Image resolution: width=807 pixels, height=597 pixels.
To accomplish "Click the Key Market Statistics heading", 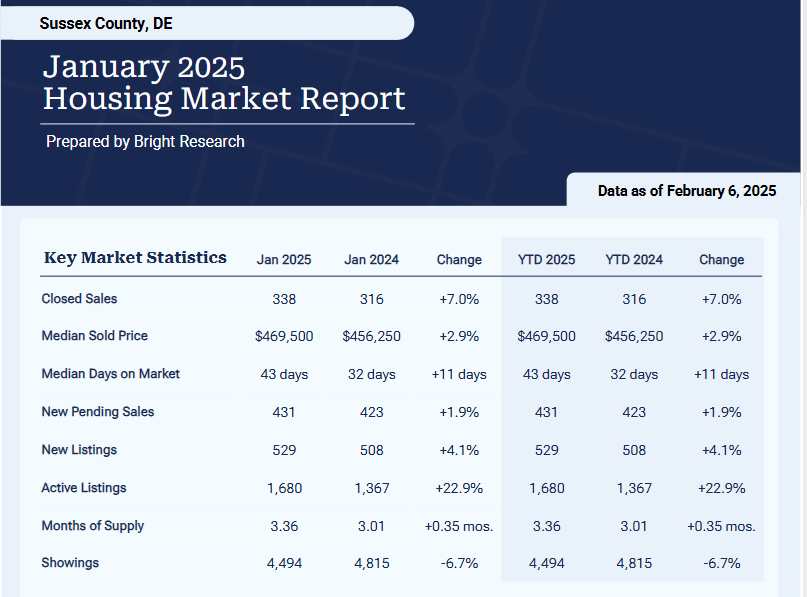I will pyautogui.click(x=135, y=258).
